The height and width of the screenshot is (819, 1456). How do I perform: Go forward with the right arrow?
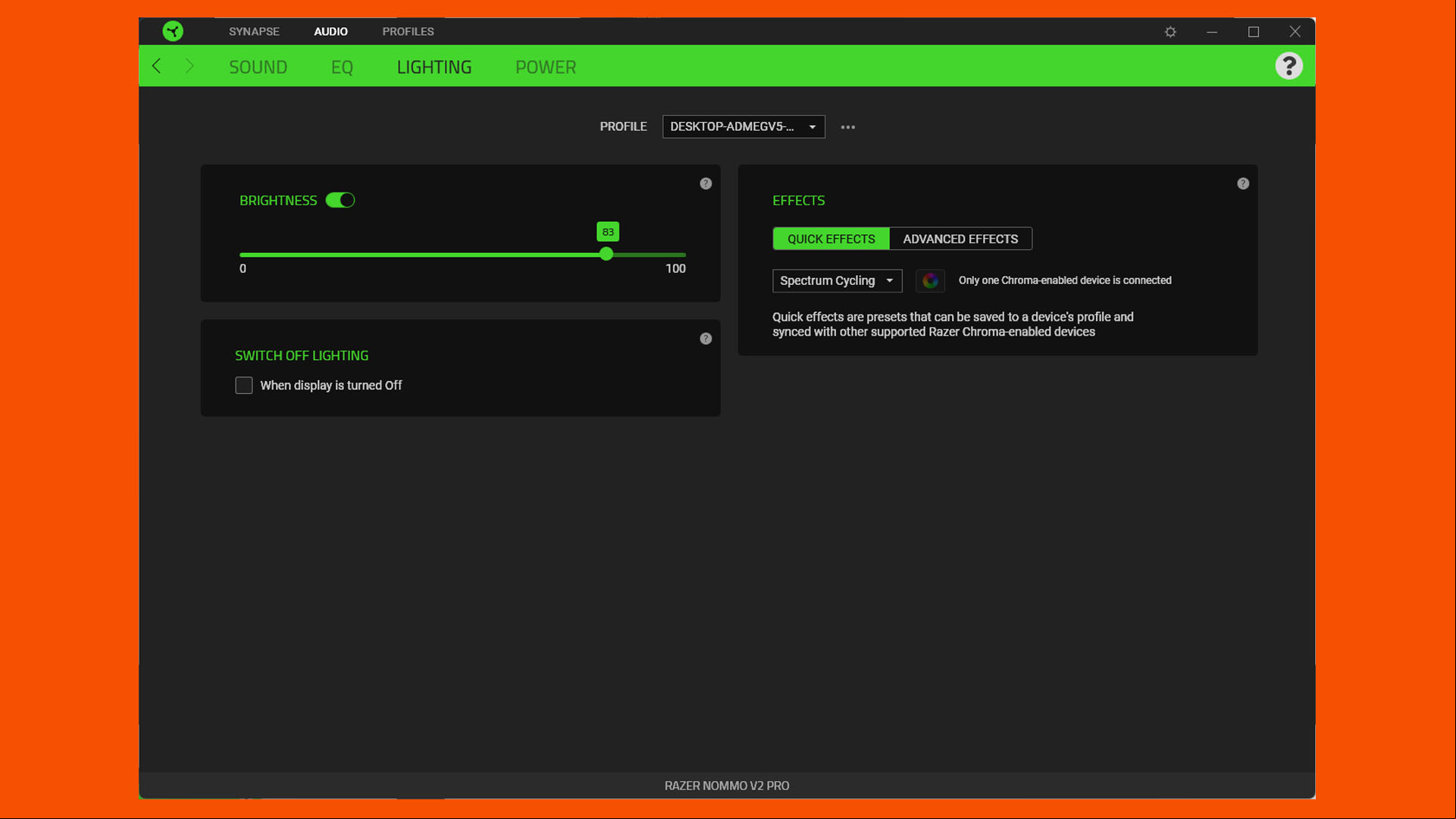coord(189,66)
